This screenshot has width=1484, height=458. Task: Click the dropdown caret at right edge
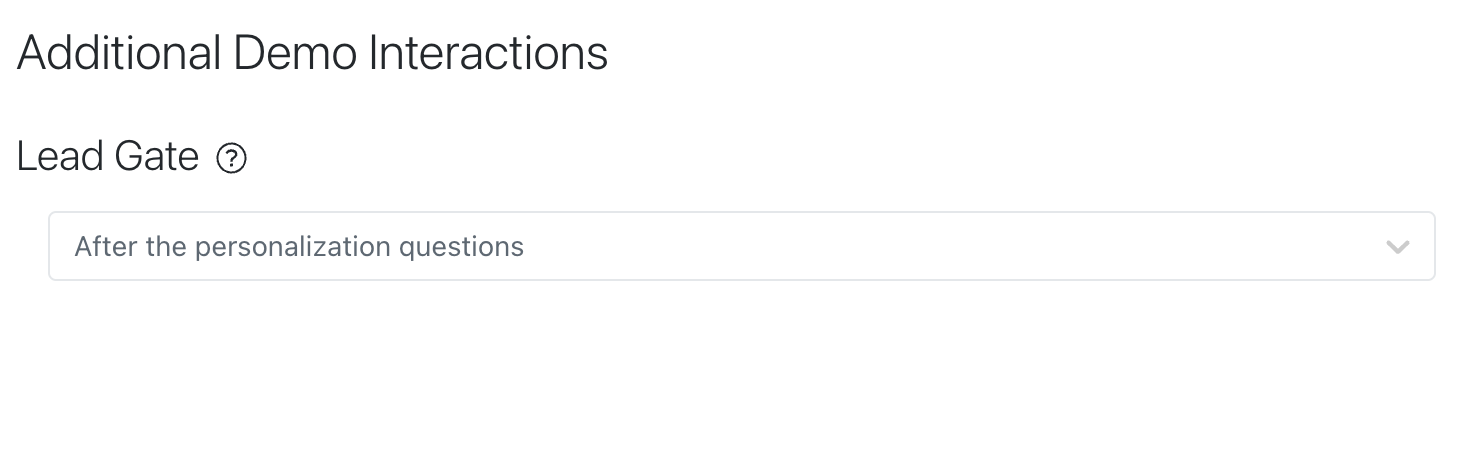tap(1398, 247)
